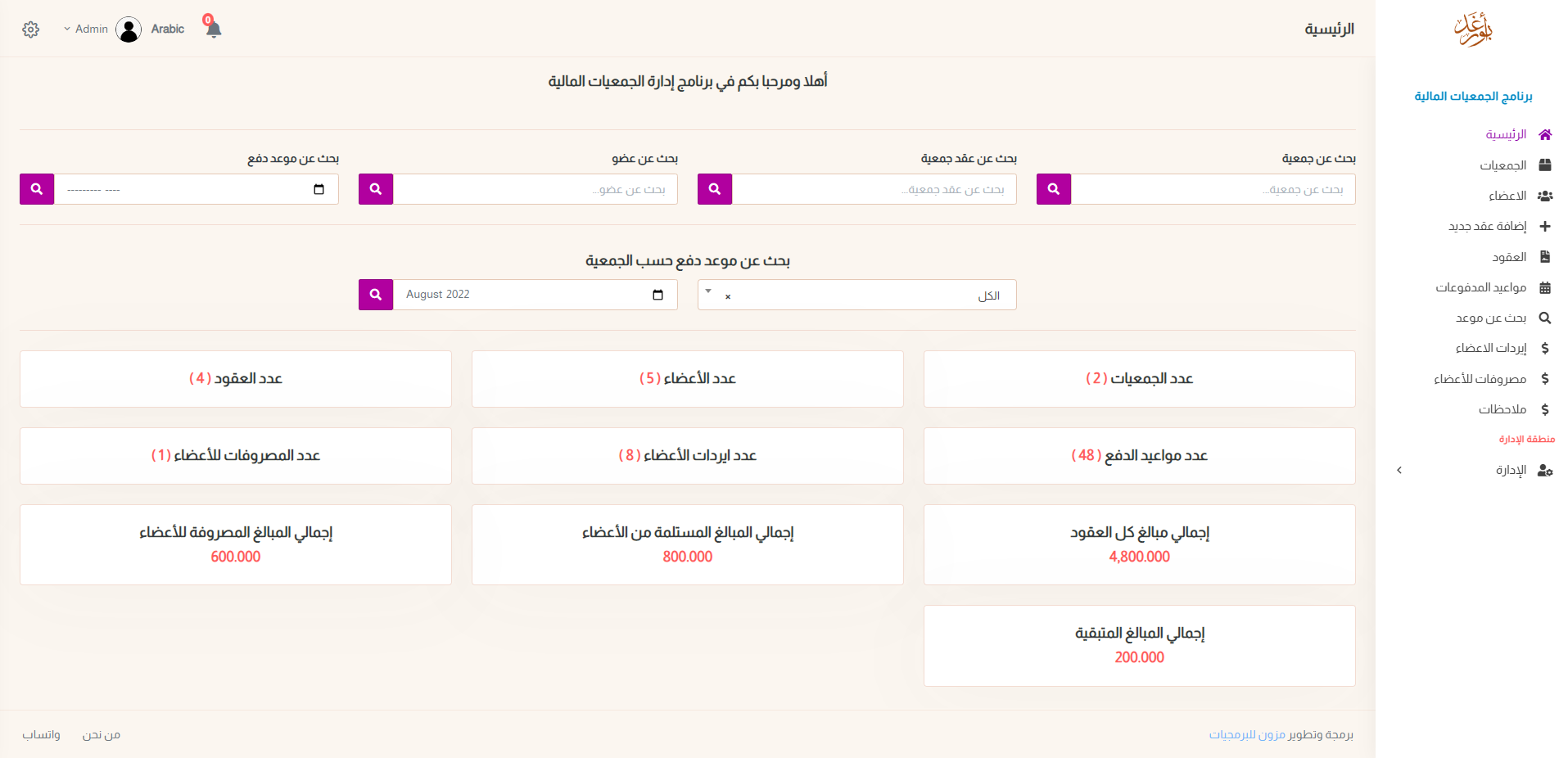Click the member search input field
This screenshot has width=1568, height=758.
(x=535, y=189)
